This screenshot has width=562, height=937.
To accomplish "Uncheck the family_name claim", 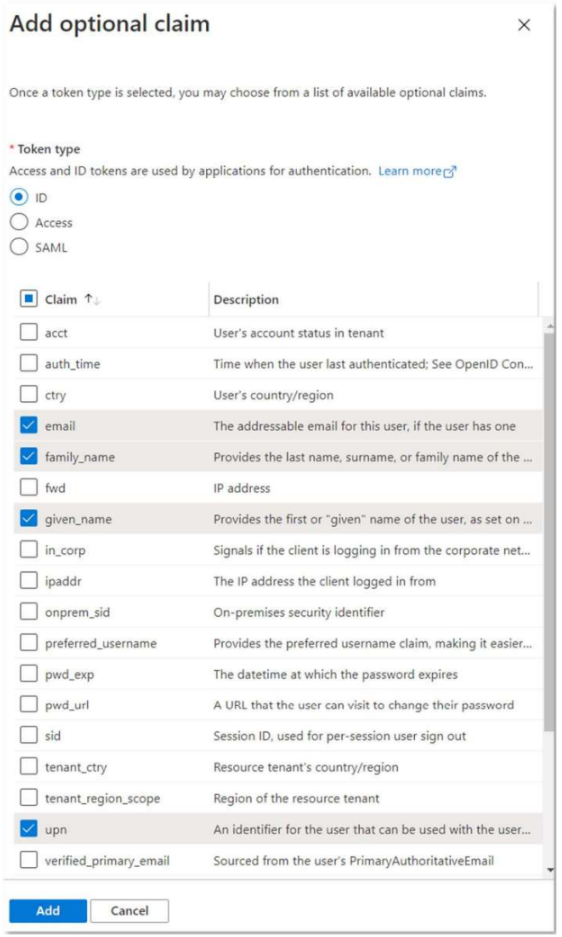I will point(29,457).
